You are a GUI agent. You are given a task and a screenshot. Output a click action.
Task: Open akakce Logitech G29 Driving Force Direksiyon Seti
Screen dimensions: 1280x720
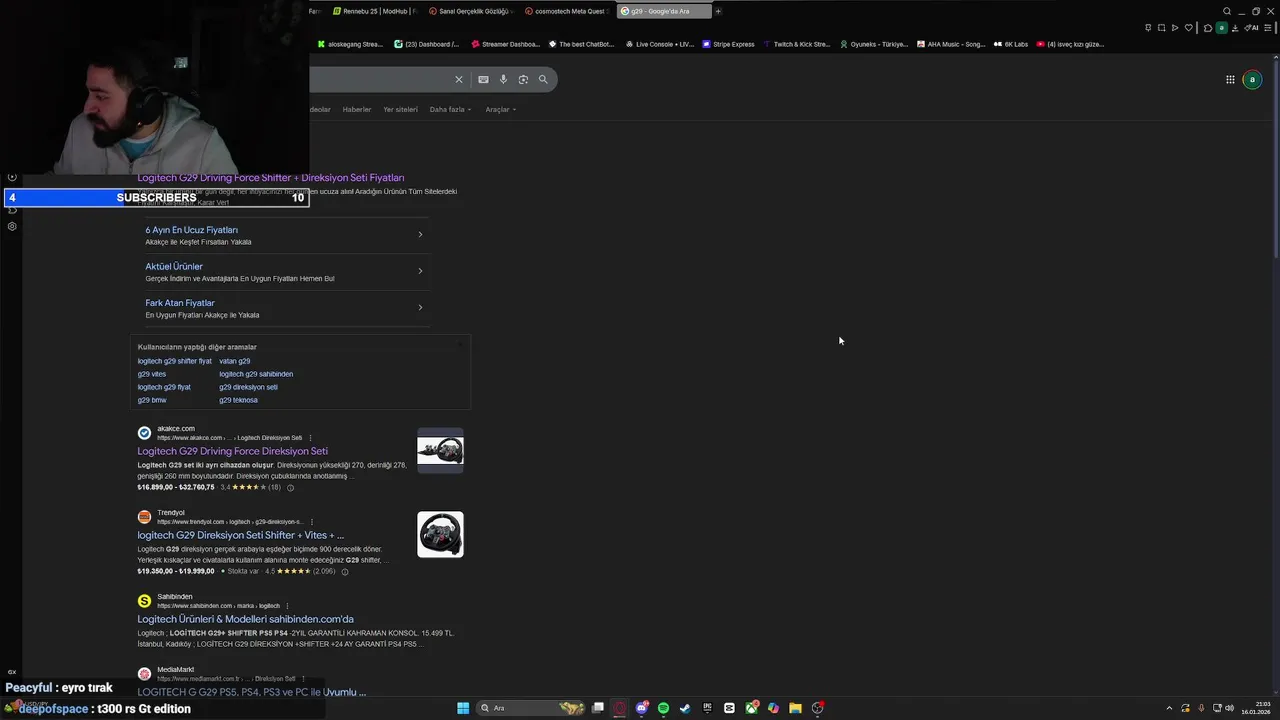pos(232,451)
